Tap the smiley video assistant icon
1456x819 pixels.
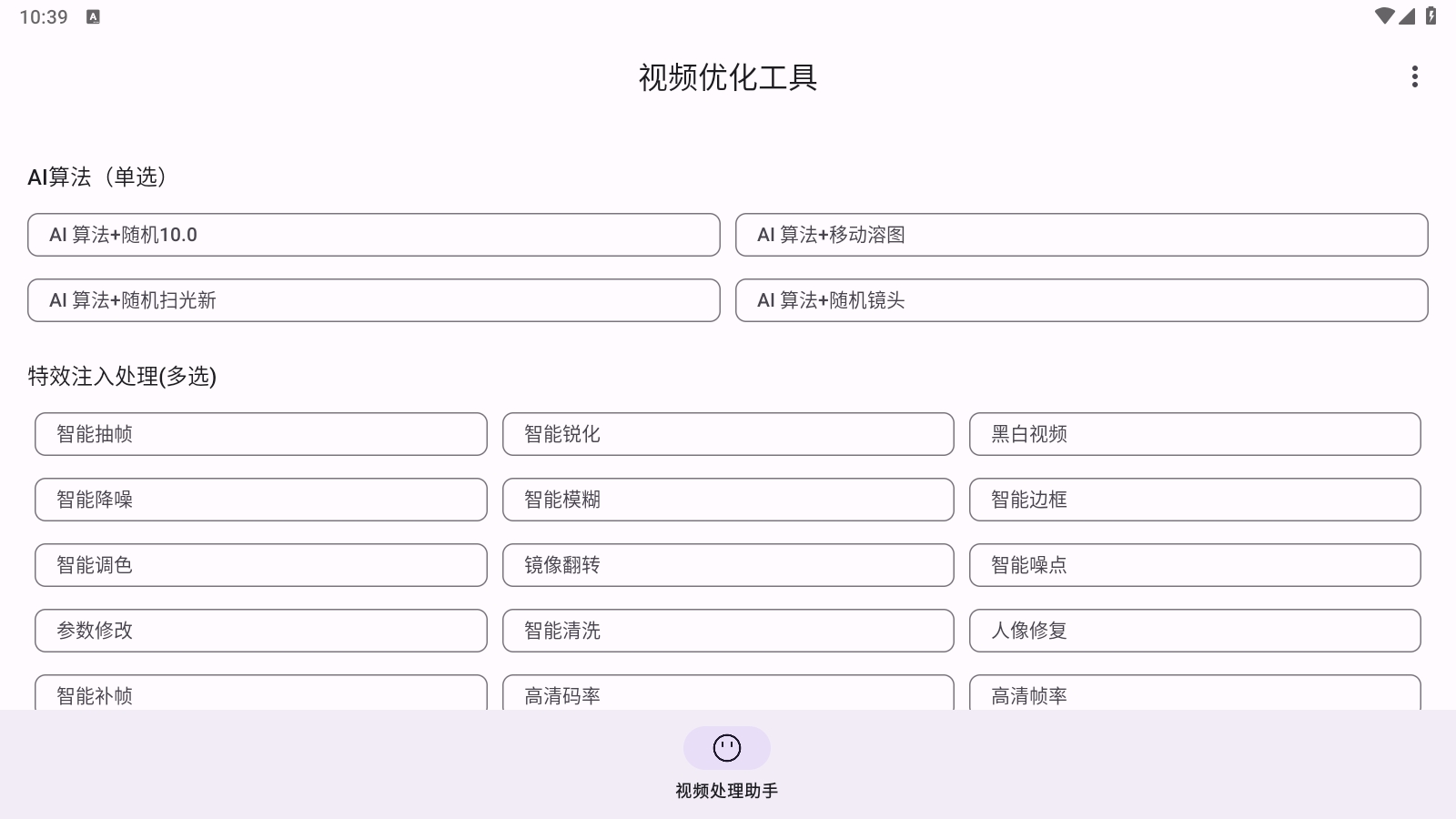(725, 747)
